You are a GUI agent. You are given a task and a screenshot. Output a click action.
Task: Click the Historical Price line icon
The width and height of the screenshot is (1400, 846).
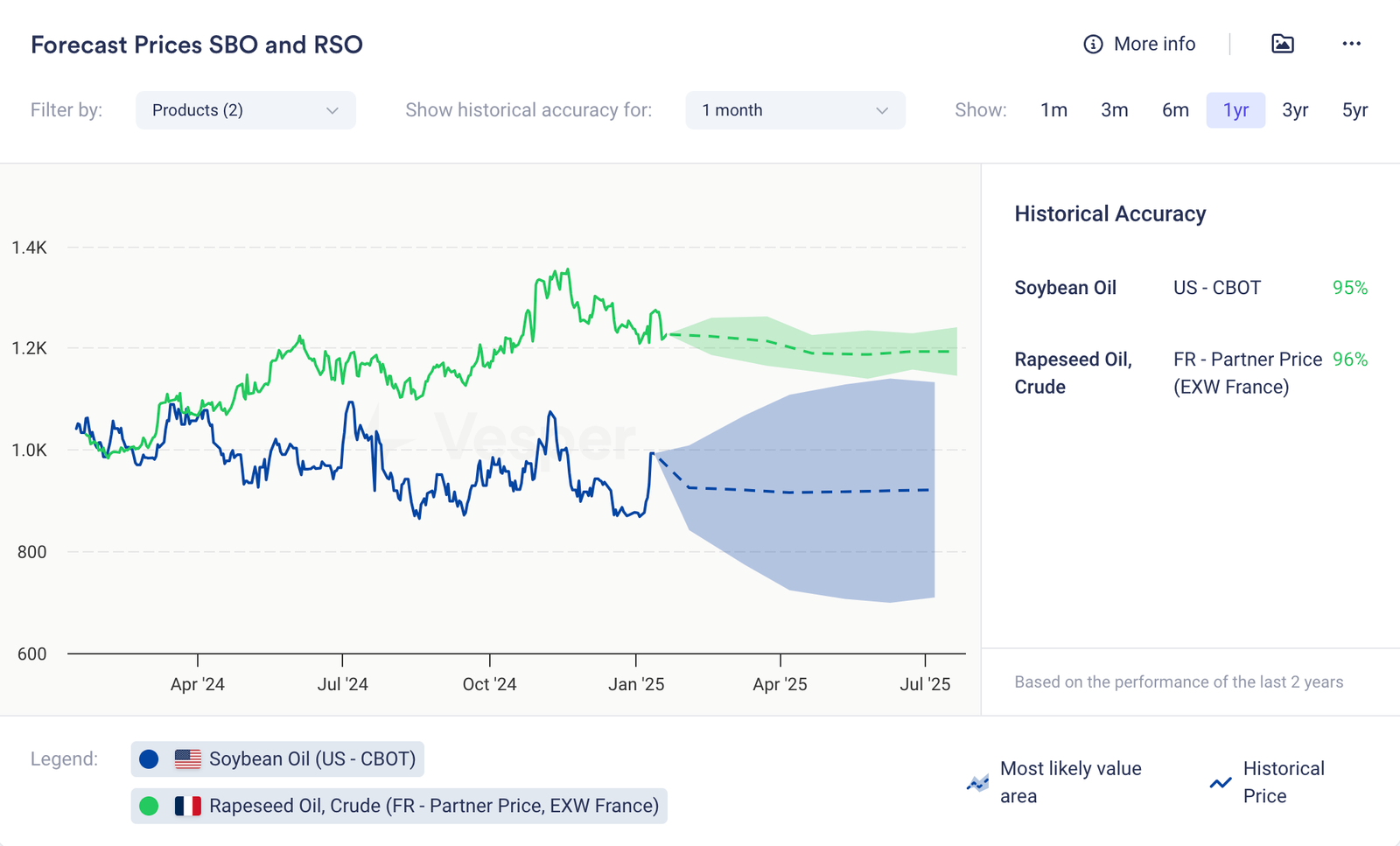1220,782
